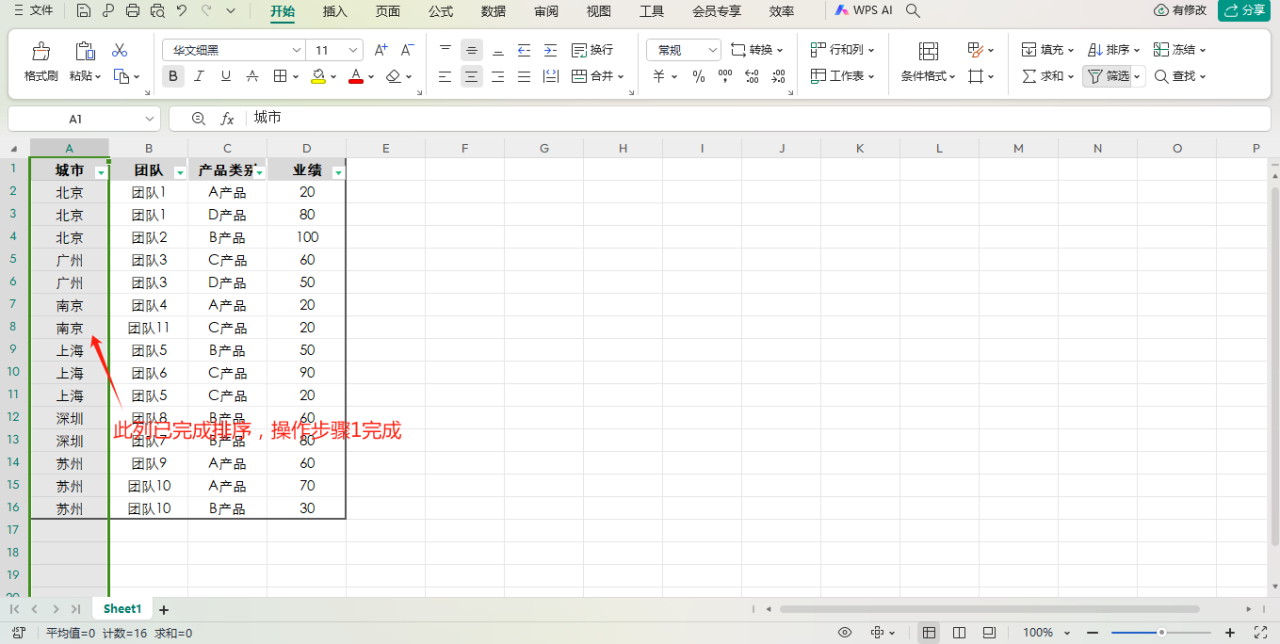Viewport: 1280px width, 644px height.
Task: Switch to the 公式 tab
Action: [x=441, y=12]
